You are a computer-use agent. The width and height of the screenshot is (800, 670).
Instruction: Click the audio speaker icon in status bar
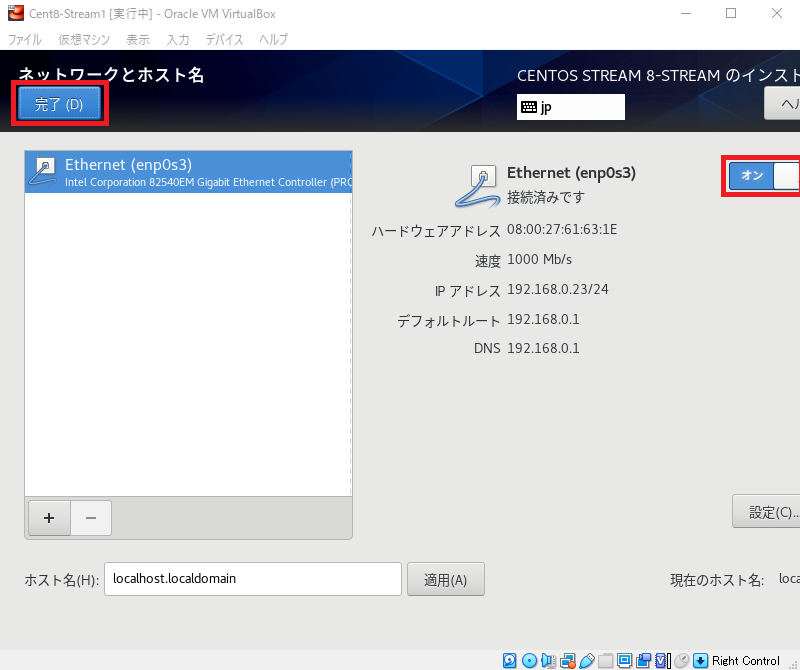(548, 660)
